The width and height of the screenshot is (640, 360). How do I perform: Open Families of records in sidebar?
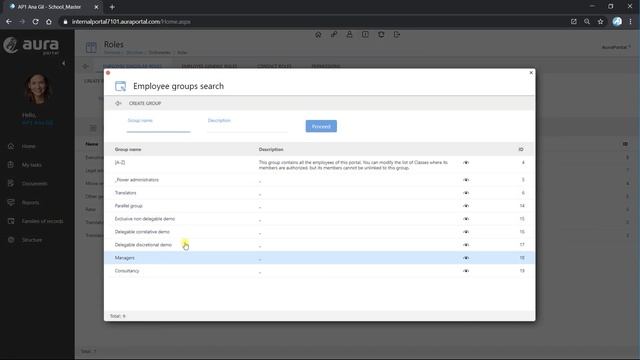(x=42, y=221)
